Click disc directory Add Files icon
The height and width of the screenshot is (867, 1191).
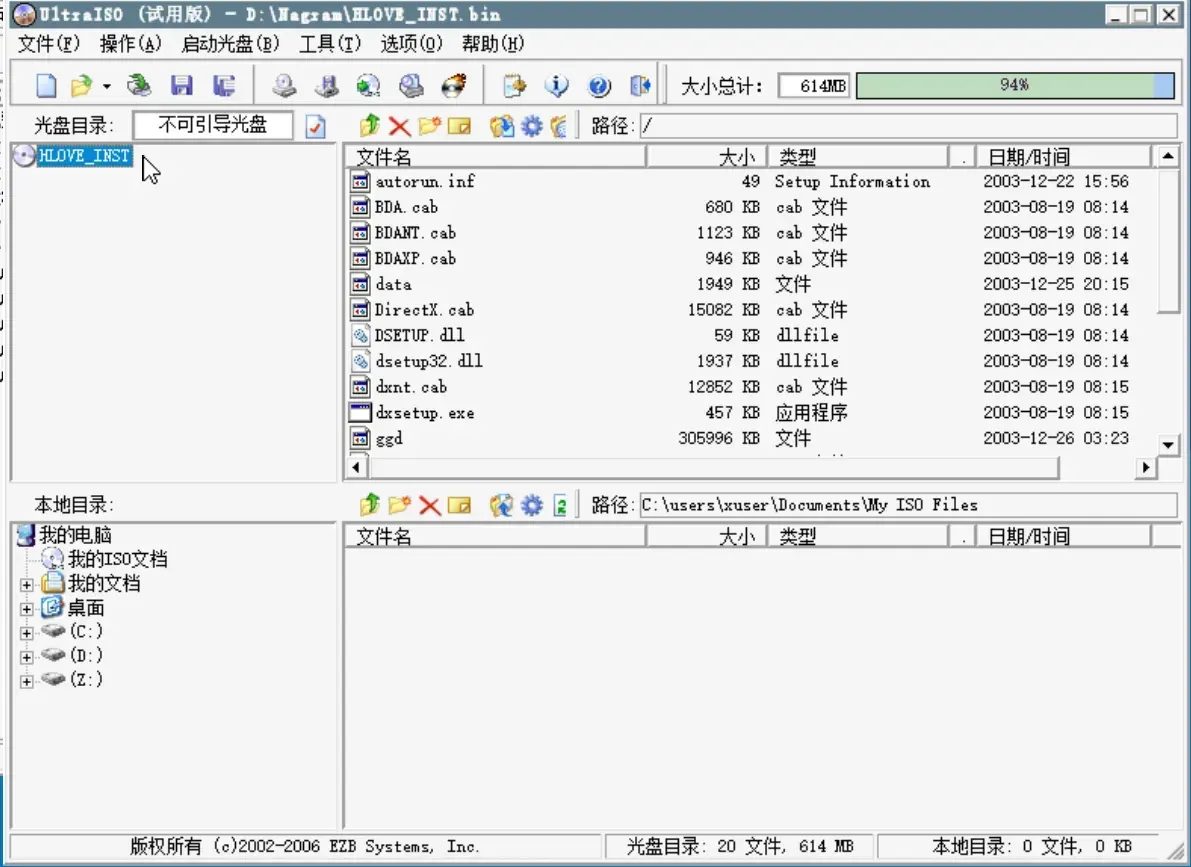click(x=501, y=125)
